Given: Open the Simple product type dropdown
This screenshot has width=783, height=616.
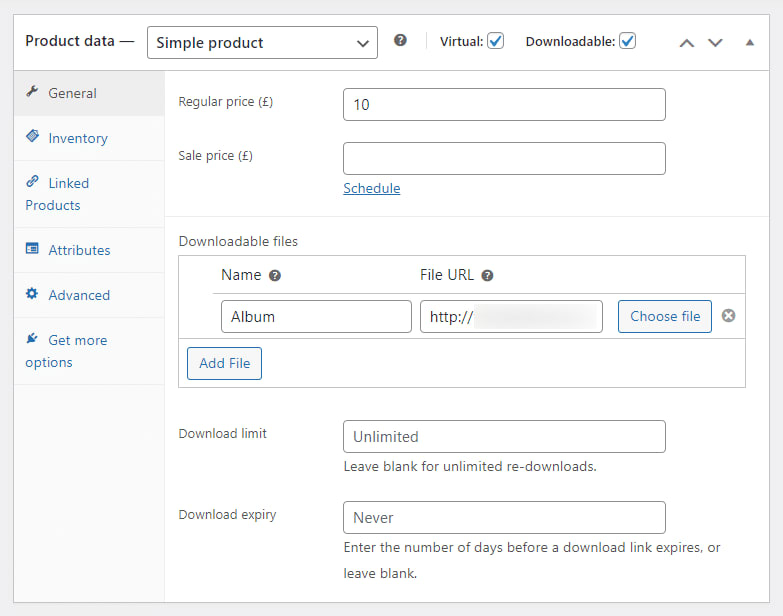Looking at the screenshot, I should click(262, 42).
